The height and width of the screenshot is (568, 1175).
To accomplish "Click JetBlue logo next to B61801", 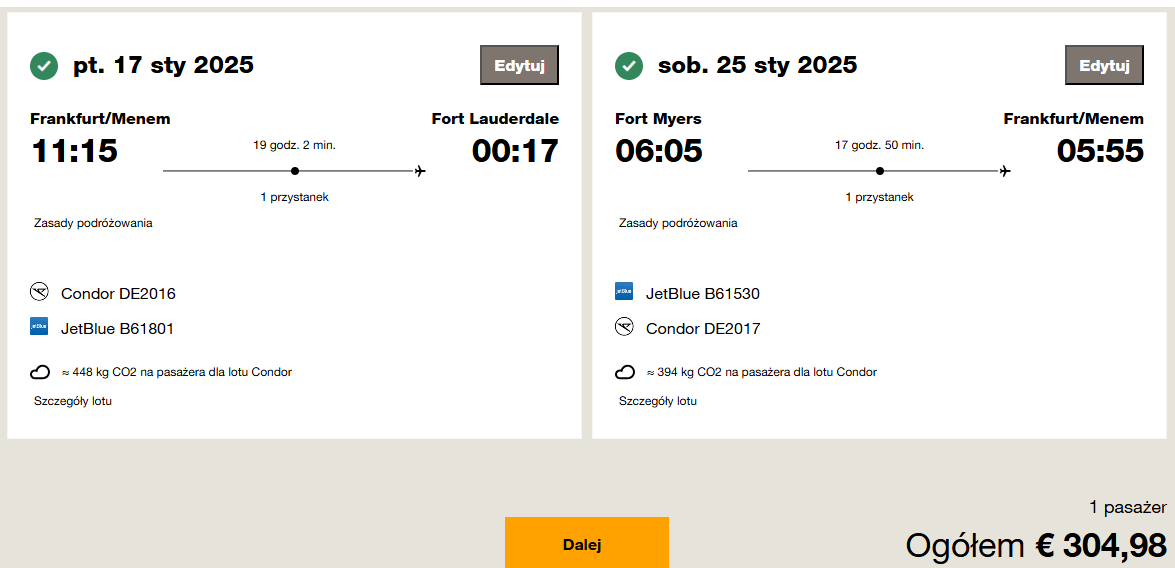I will click(x=39, y=326).
